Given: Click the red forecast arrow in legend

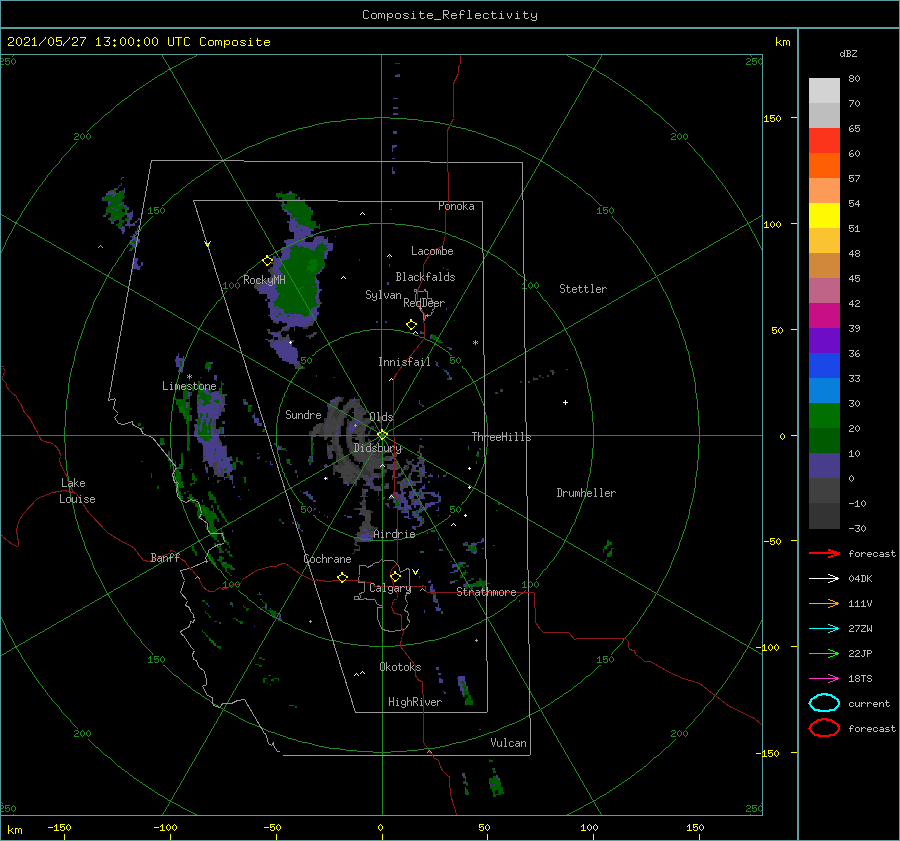Looking at the screenshot, I should coord(824,553).
